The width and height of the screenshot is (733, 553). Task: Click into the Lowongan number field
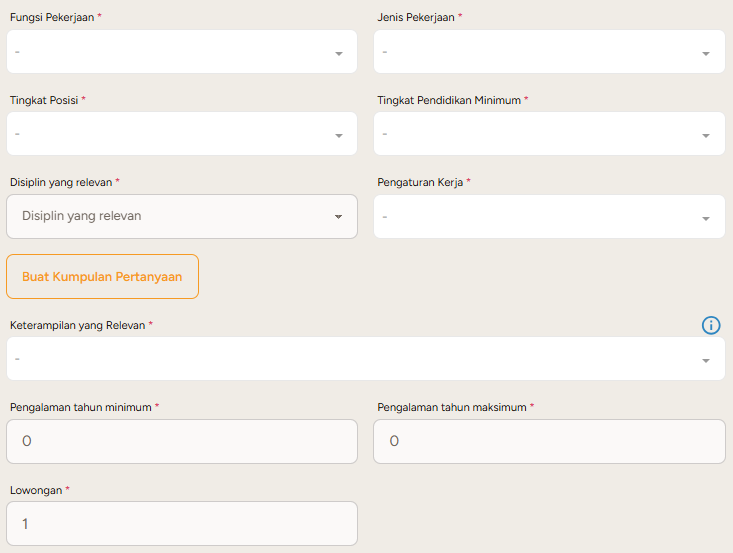(181, 523)
